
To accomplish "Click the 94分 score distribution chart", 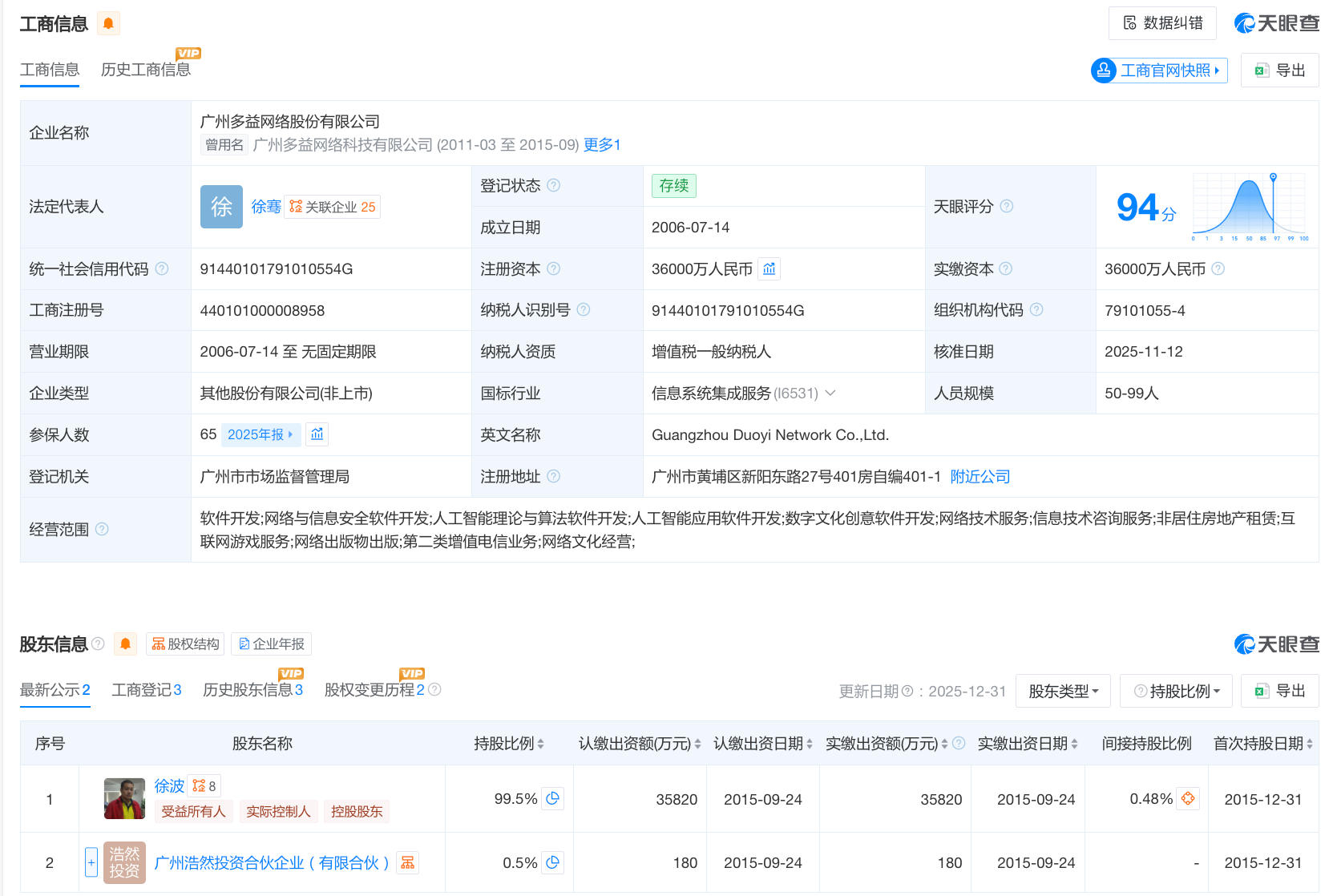I will tap(1250, 207).
